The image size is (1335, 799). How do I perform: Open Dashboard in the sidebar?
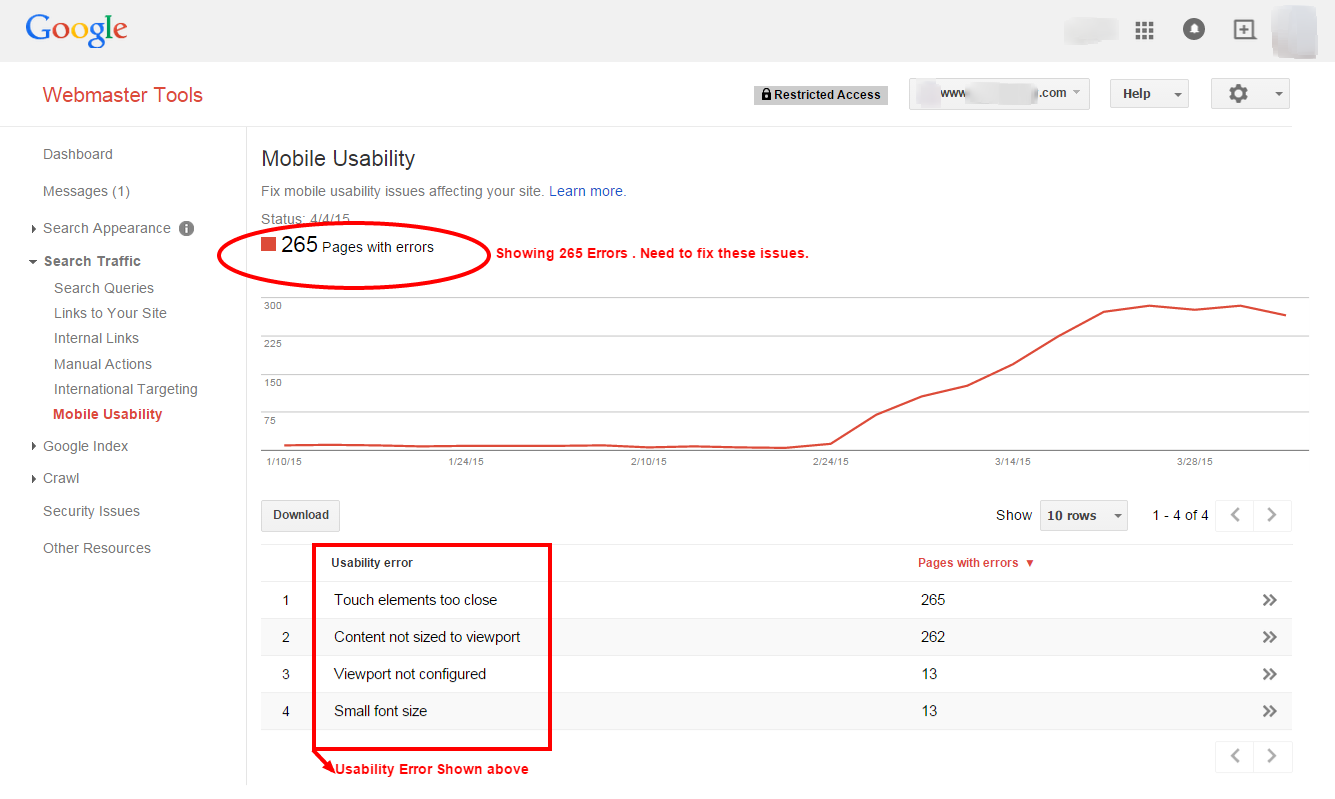pos(78,154)
